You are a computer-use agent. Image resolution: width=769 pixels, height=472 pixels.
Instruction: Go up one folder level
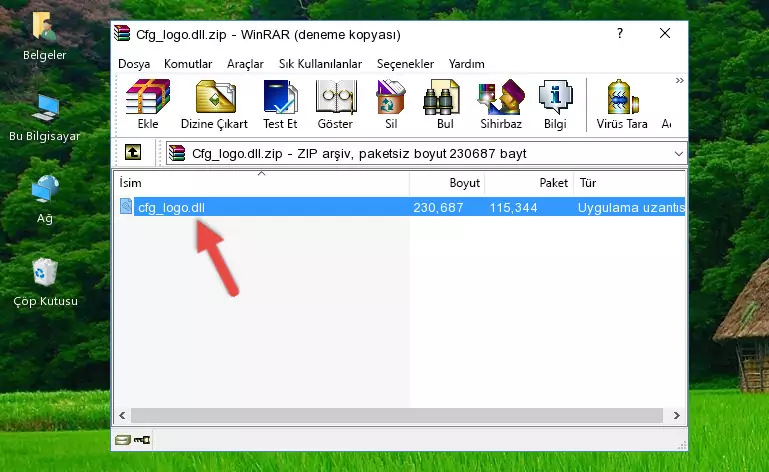point(133,153)
